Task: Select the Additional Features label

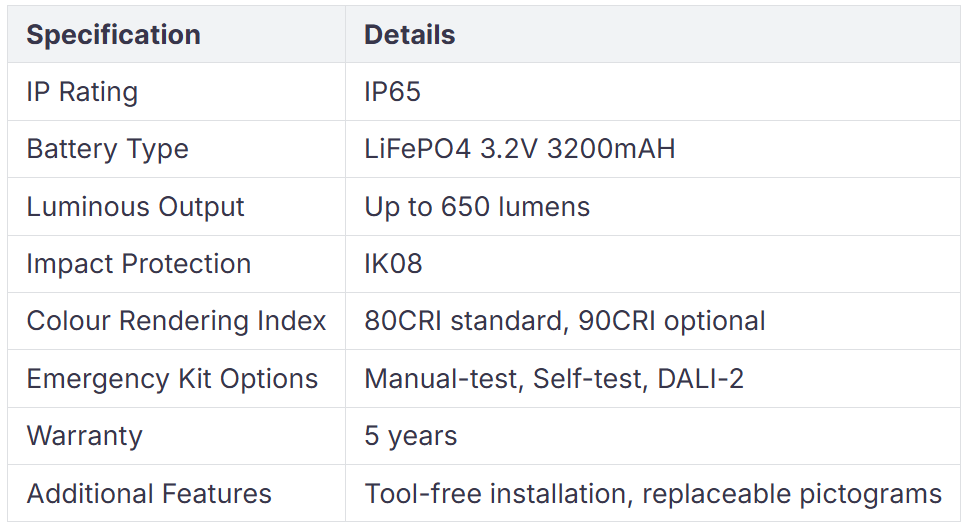Action: pos(149,494)
